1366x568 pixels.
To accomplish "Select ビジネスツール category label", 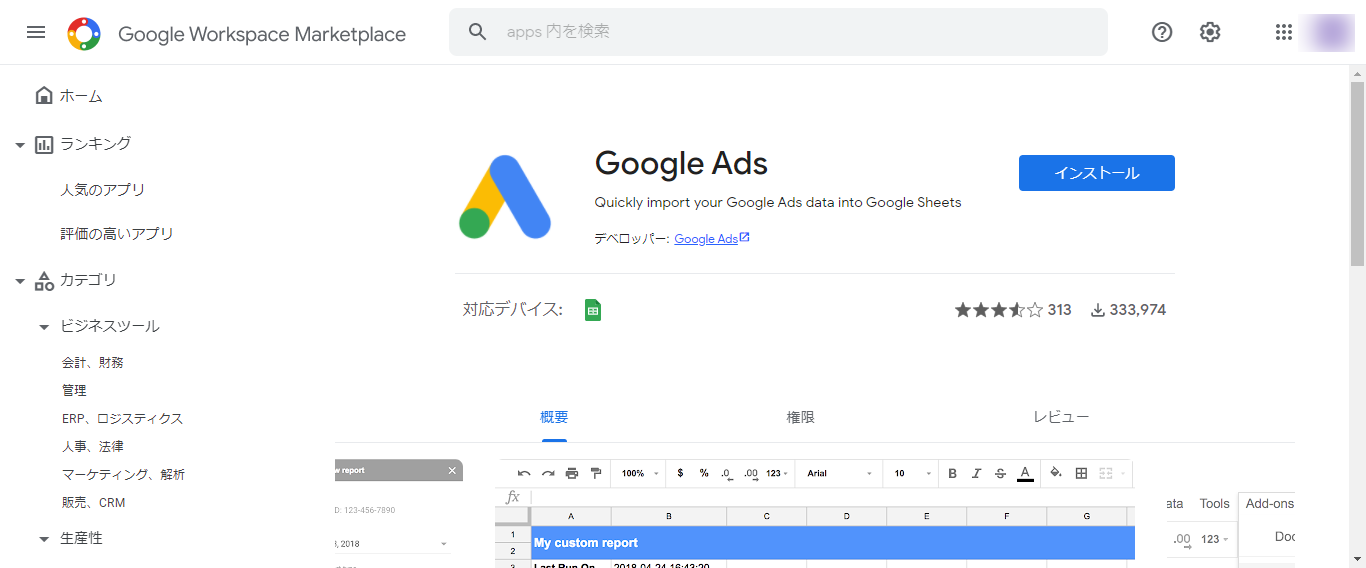I will (110, 326).
